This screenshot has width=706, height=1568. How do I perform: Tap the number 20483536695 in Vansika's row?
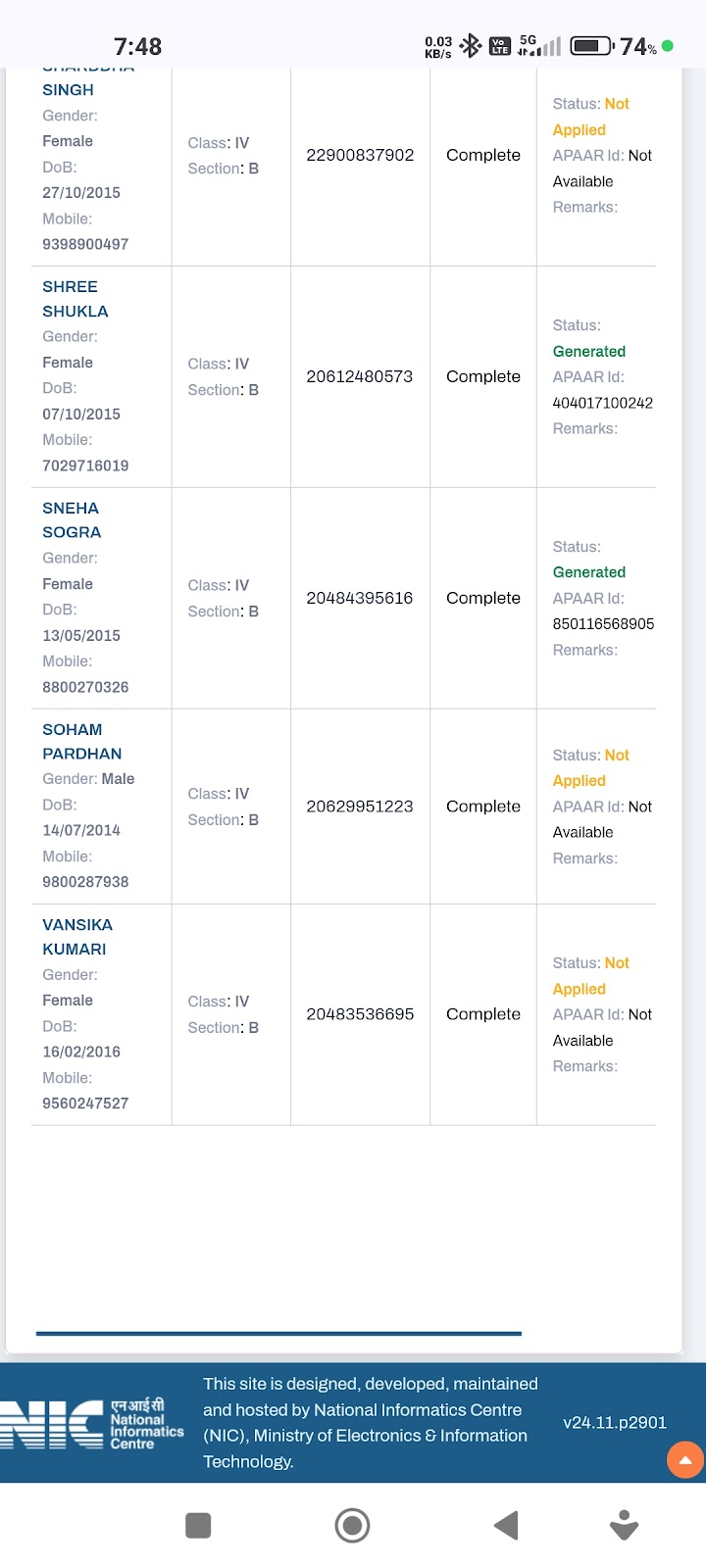[360, 1014]
